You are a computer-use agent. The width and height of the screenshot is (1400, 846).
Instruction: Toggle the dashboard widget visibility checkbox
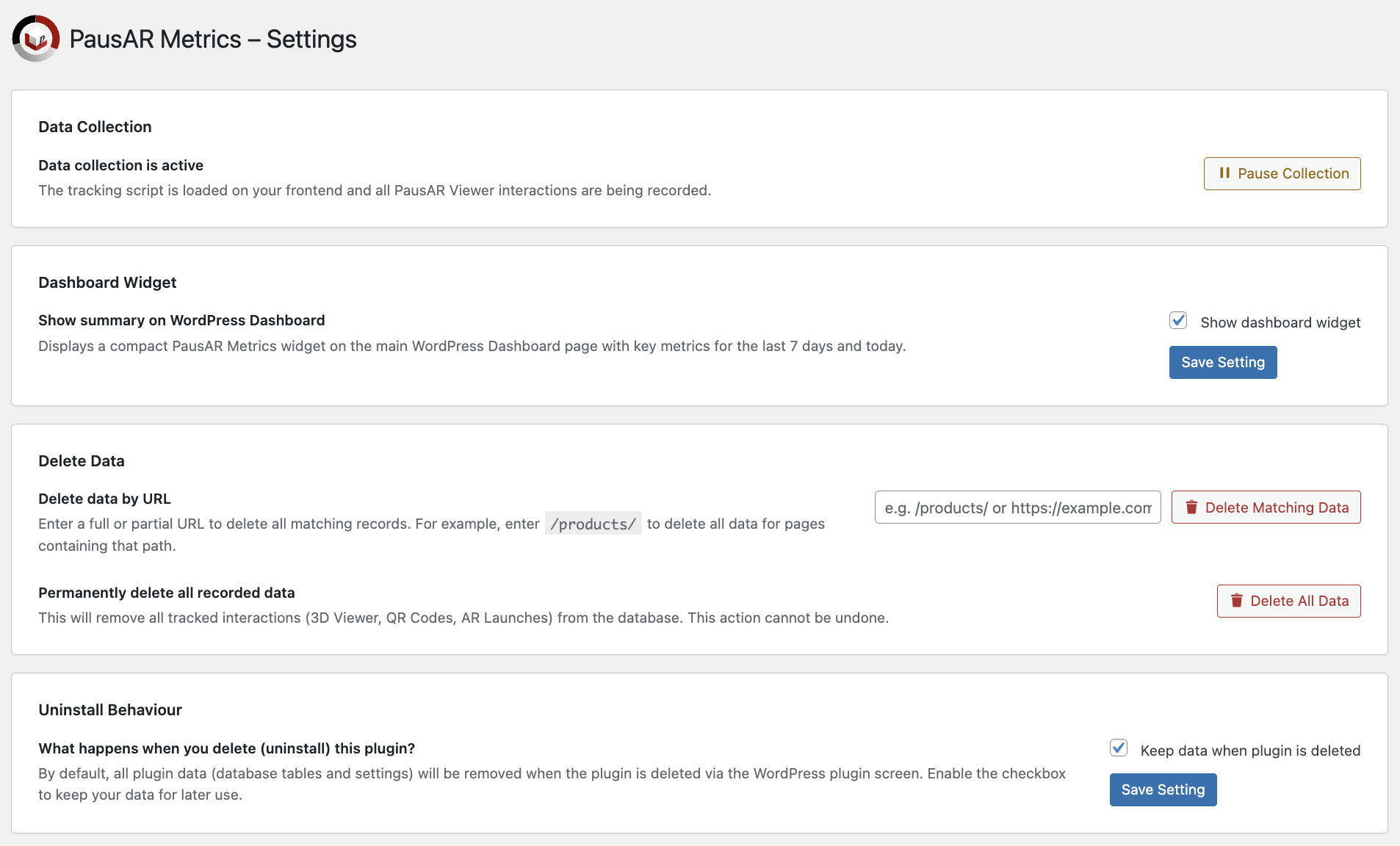click(1177, 320)
